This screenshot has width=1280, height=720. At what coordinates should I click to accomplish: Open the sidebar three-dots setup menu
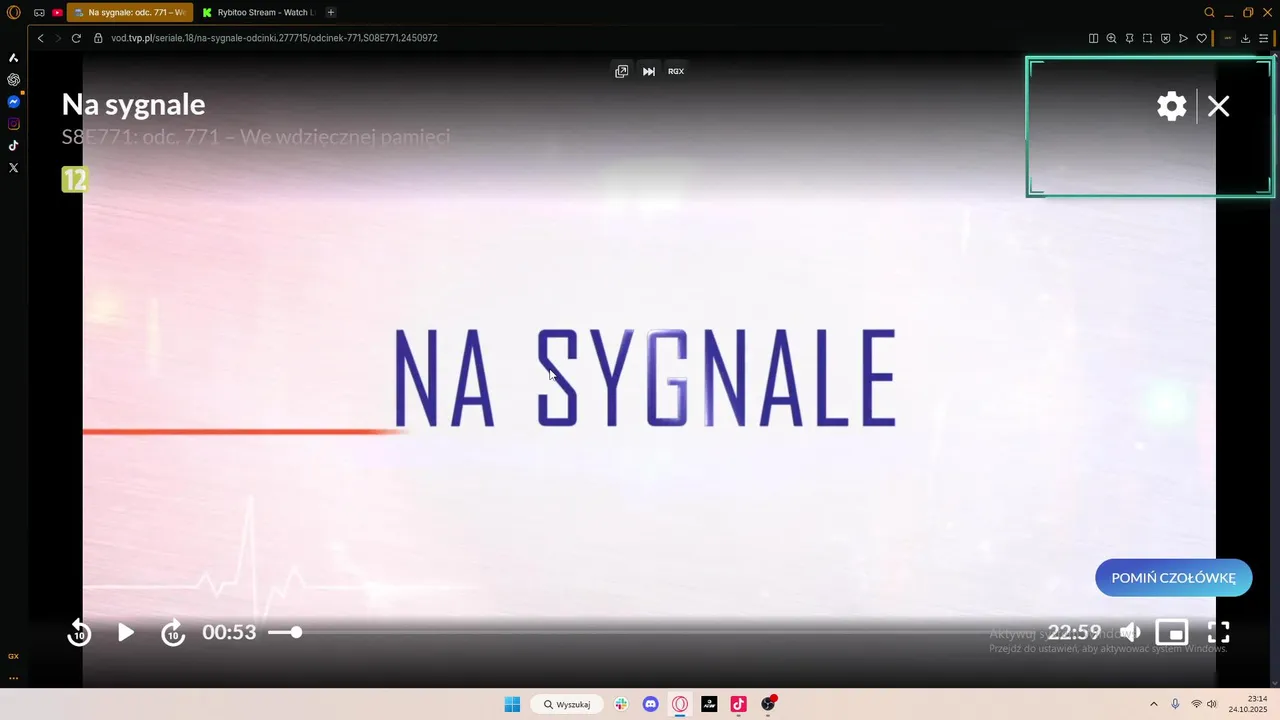13,678
